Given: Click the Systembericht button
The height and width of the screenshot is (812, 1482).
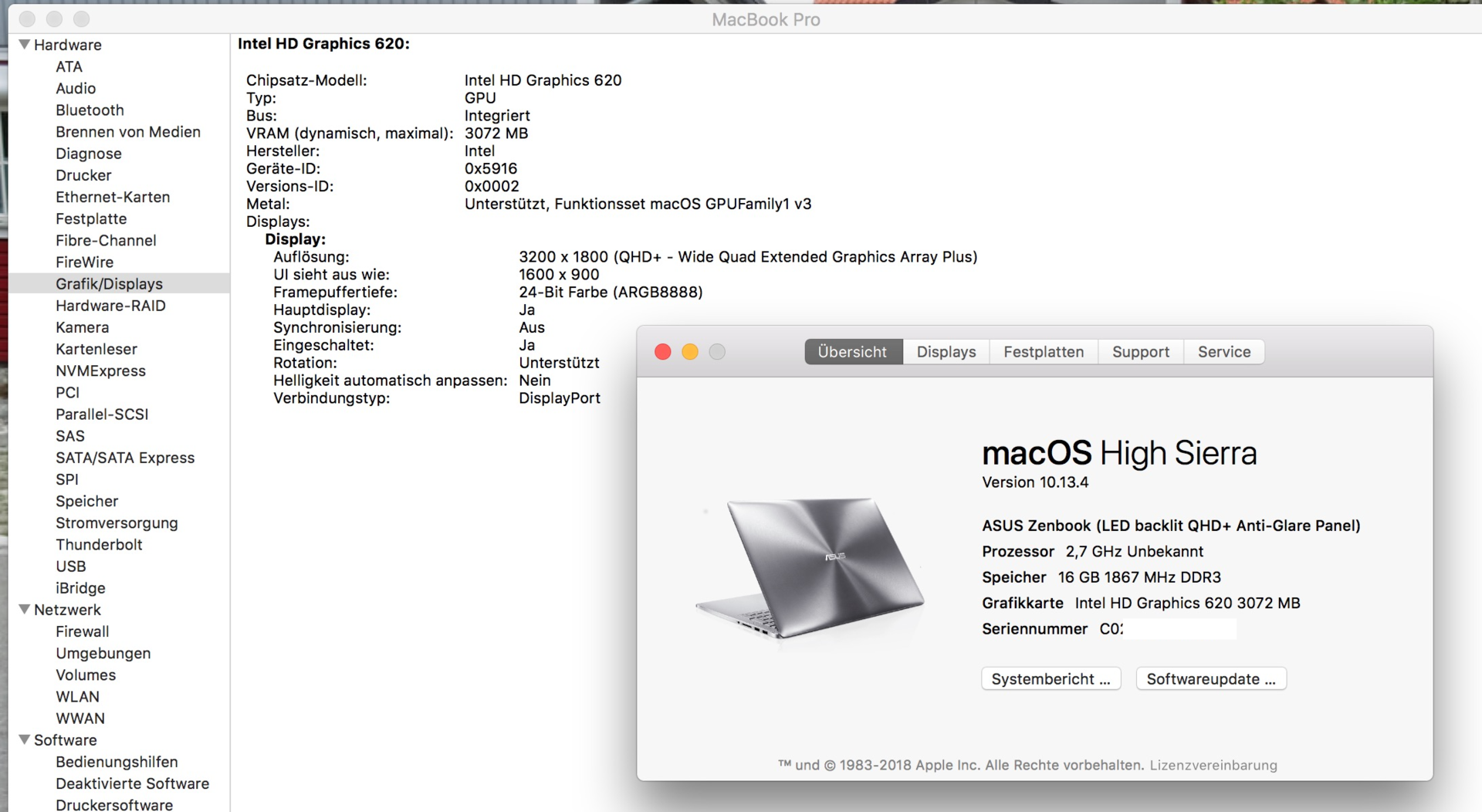Looking at the screenshot, I should click(1051, 679).
